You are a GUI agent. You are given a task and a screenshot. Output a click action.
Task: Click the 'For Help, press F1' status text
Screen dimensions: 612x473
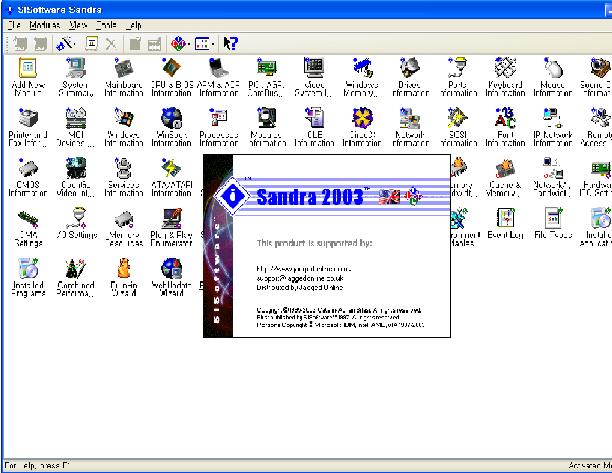(x=37, y=466)
